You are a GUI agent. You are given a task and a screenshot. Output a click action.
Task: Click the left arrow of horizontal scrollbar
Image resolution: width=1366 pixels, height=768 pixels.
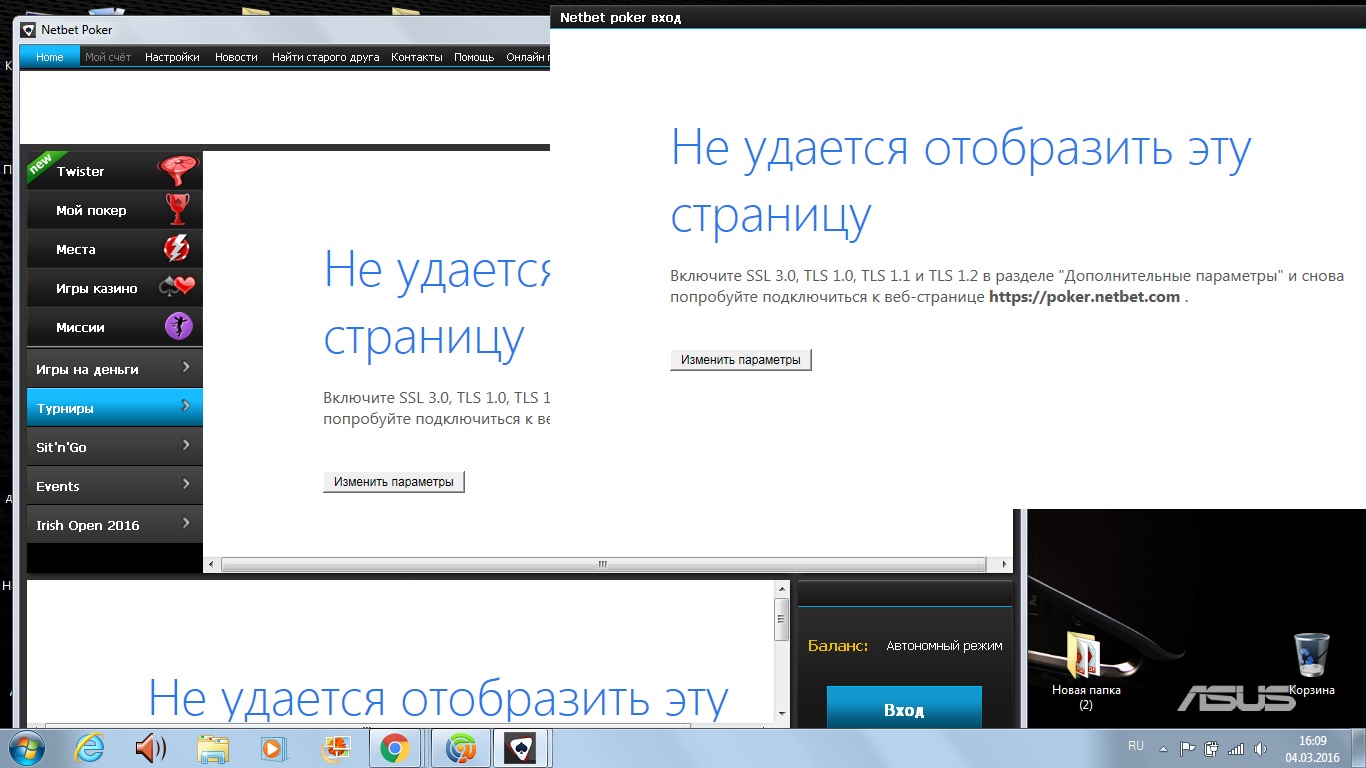coord(211,564)
